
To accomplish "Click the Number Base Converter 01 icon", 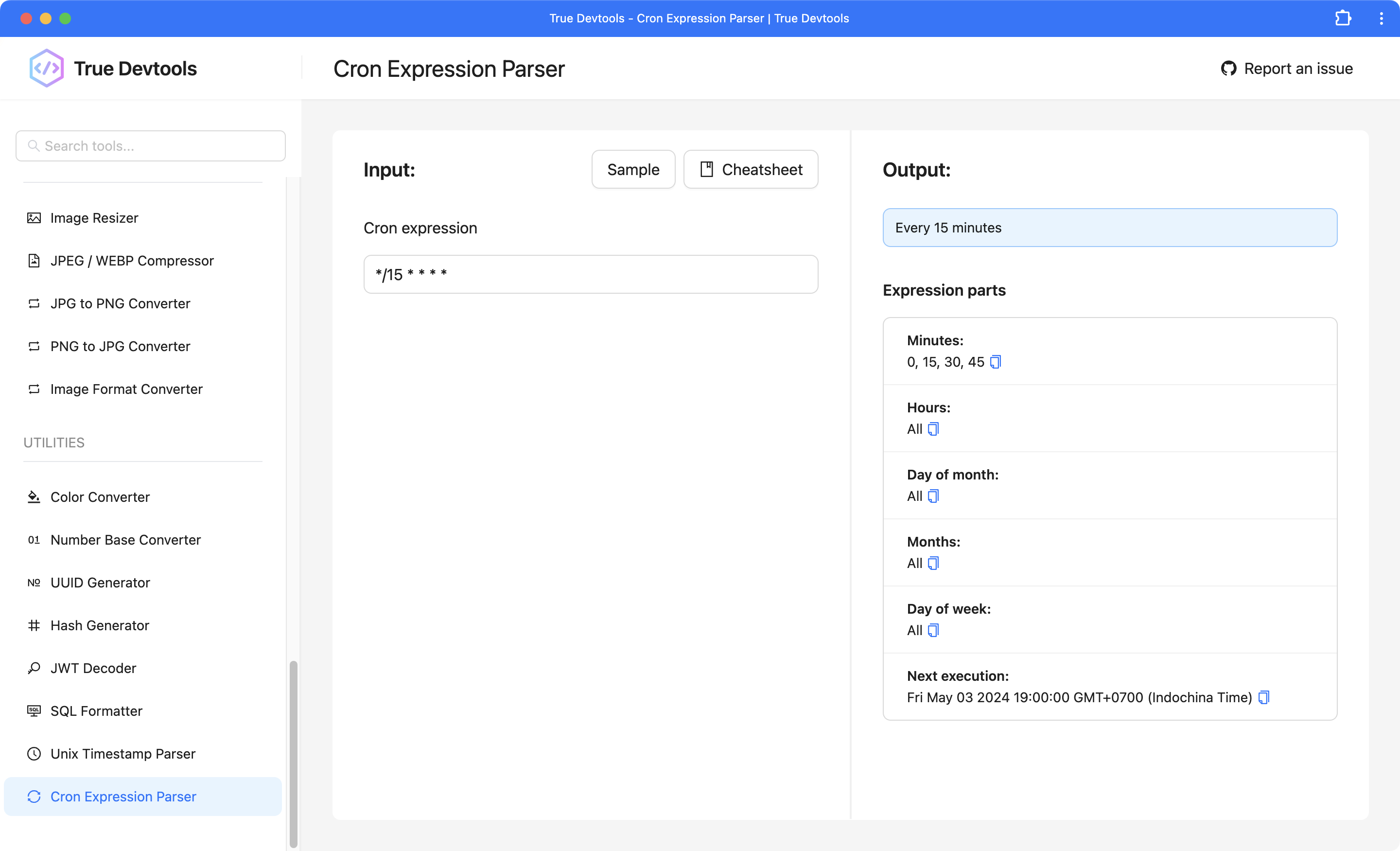I will [34, 539].
